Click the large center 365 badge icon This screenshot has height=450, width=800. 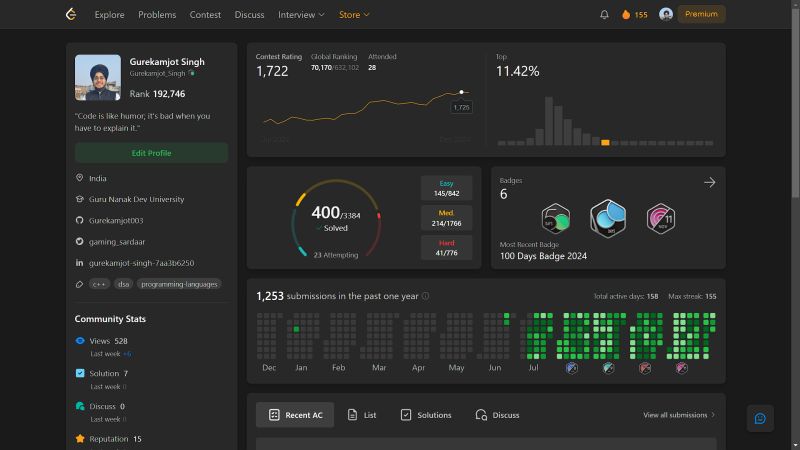click(608, 218)
